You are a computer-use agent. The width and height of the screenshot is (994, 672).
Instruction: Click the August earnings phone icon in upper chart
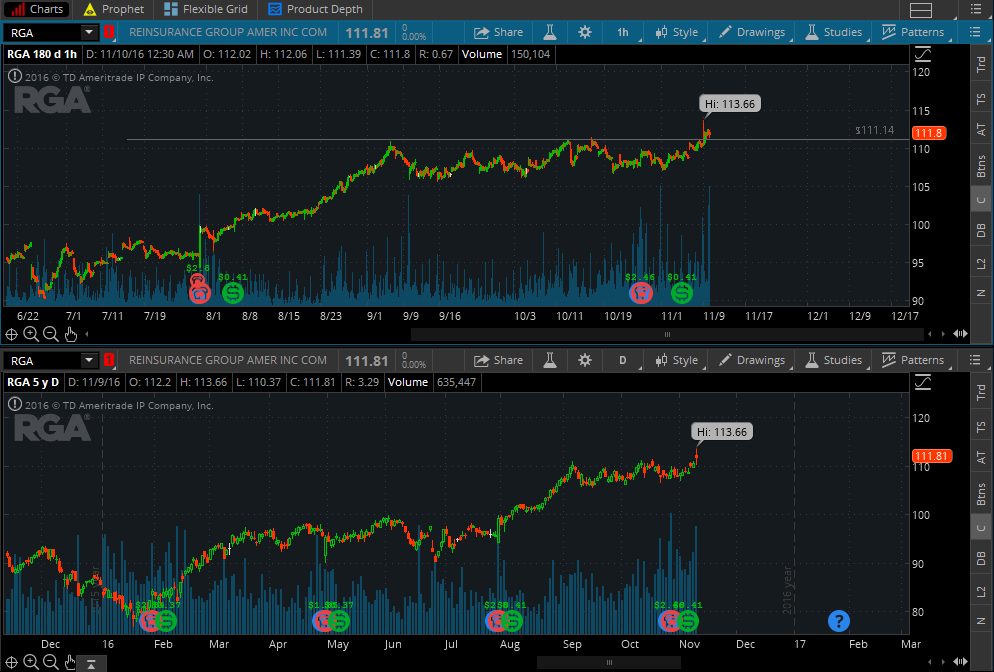pyautogui.click(x=200, y=293)
